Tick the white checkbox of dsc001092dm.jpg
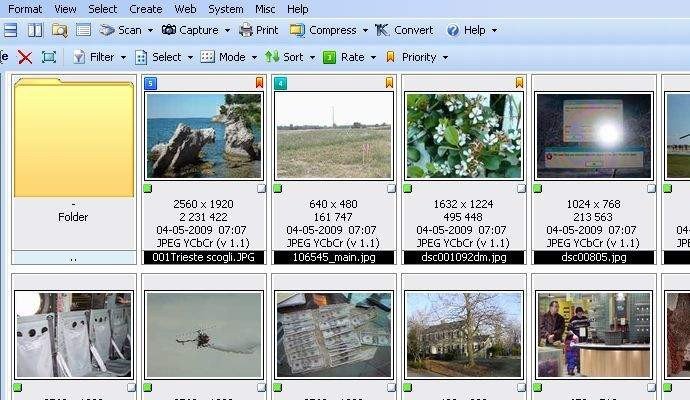The height and width of the screenshot is (400, 690). (521, 189)
